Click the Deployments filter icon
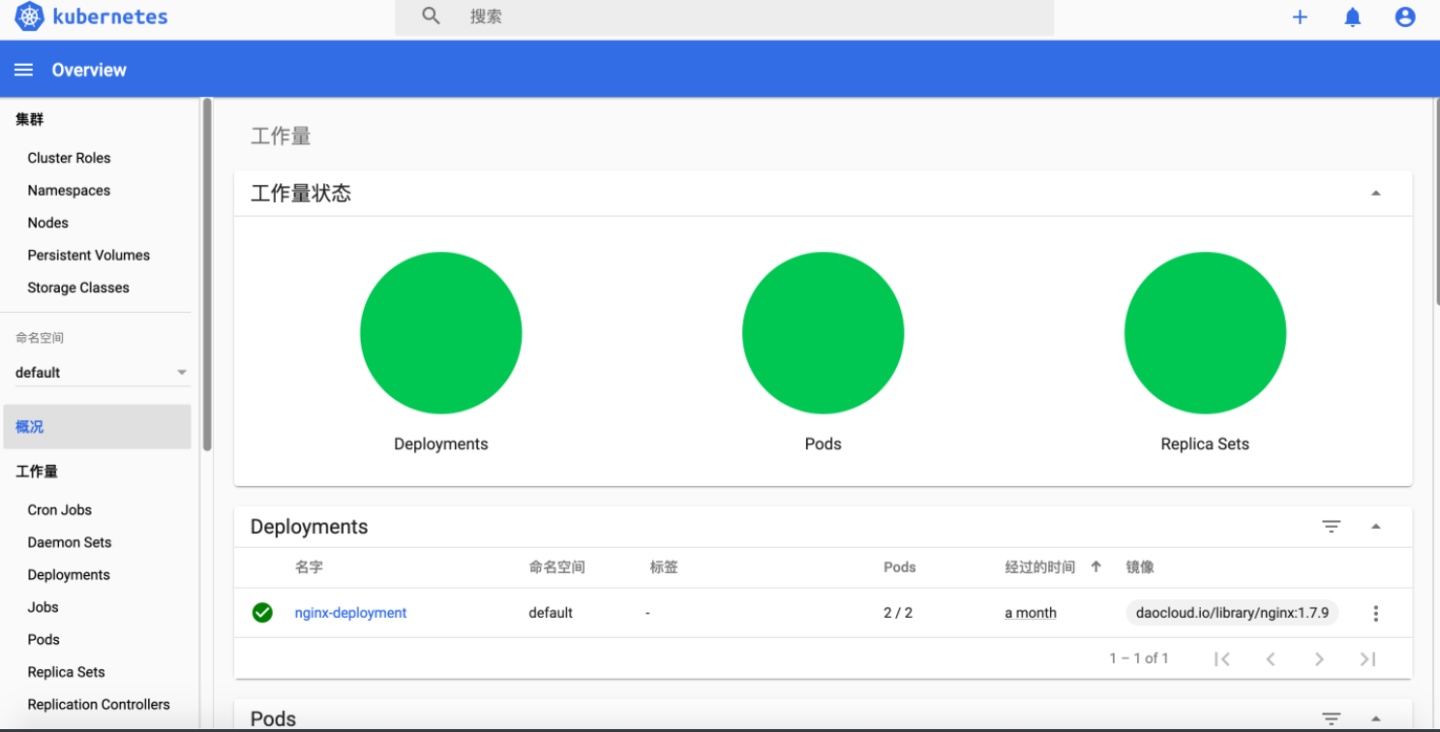 1331,526
